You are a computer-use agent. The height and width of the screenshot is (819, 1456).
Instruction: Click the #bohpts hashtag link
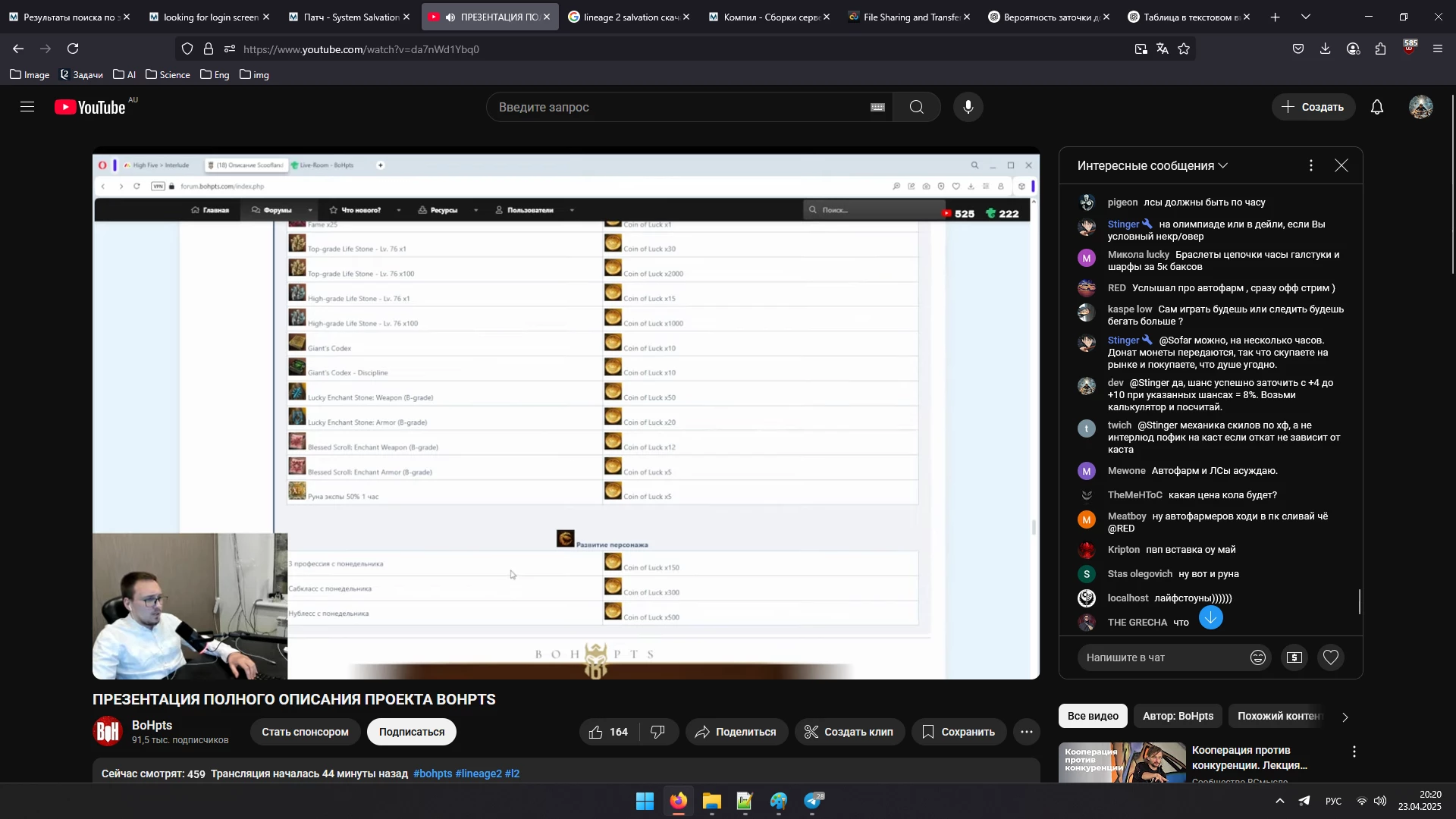(x=432, y=773)
